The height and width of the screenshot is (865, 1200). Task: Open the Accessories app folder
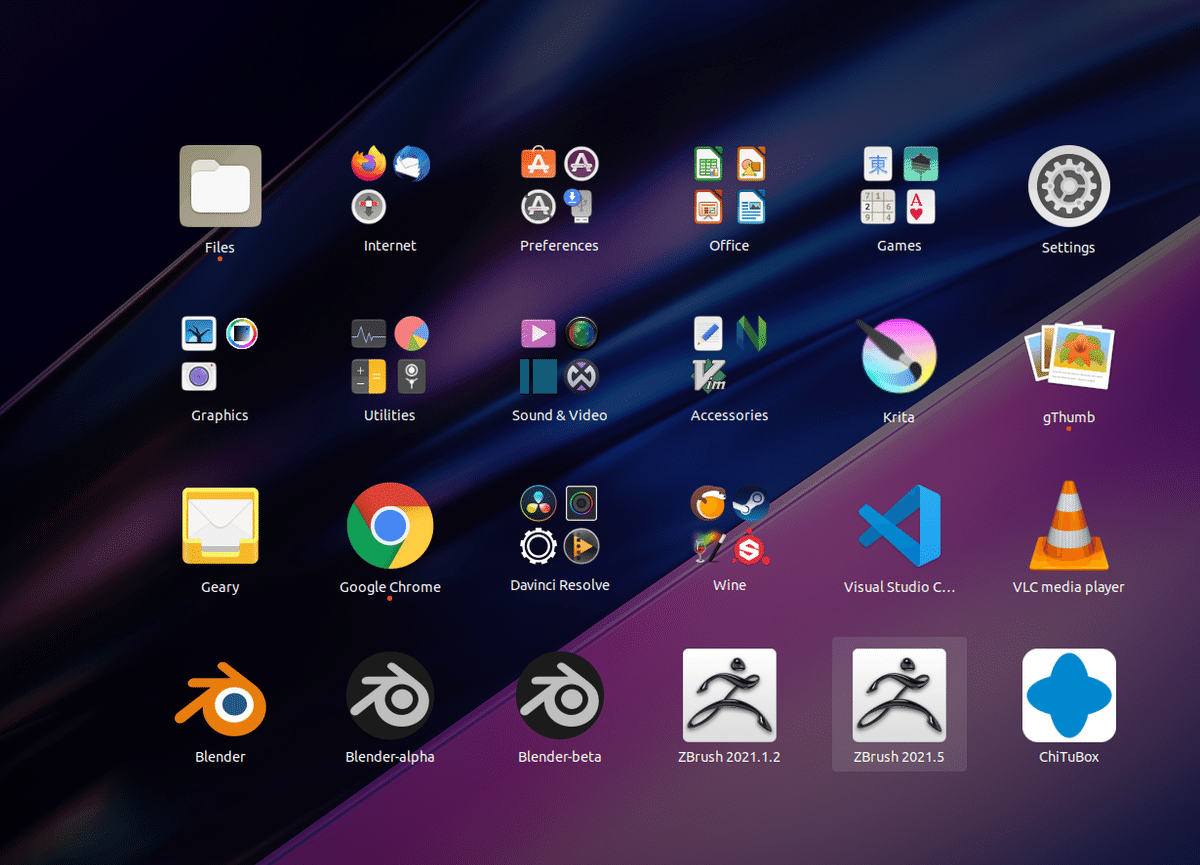tap(730, 355)
